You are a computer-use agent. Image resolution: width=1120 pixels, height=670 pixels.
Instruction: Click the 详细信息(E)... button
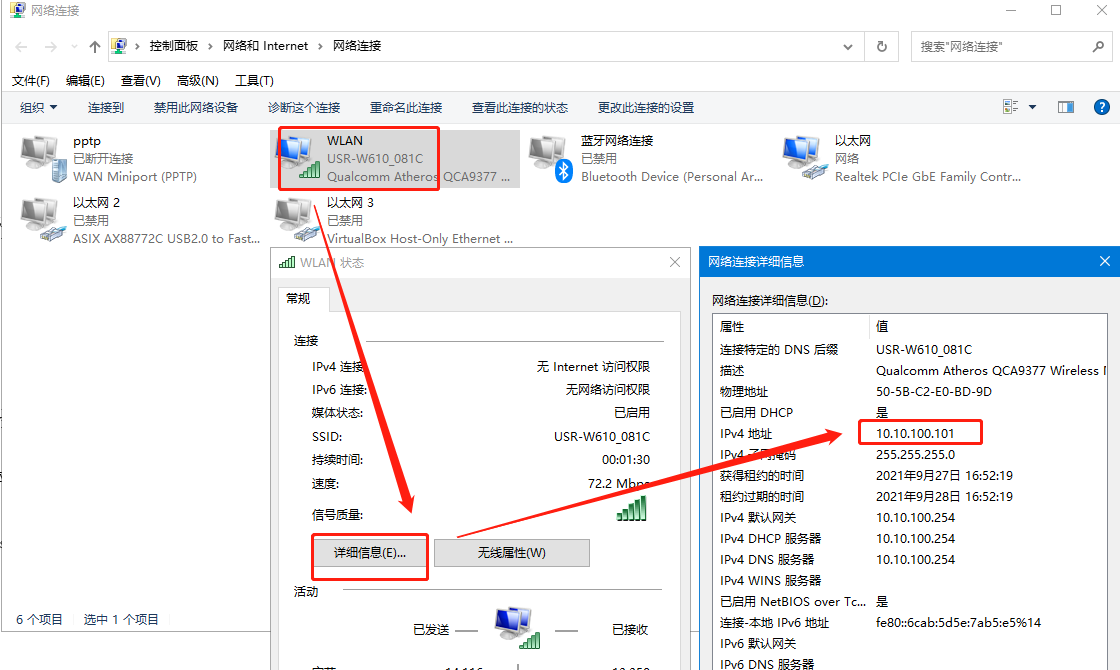click(370, 553)
